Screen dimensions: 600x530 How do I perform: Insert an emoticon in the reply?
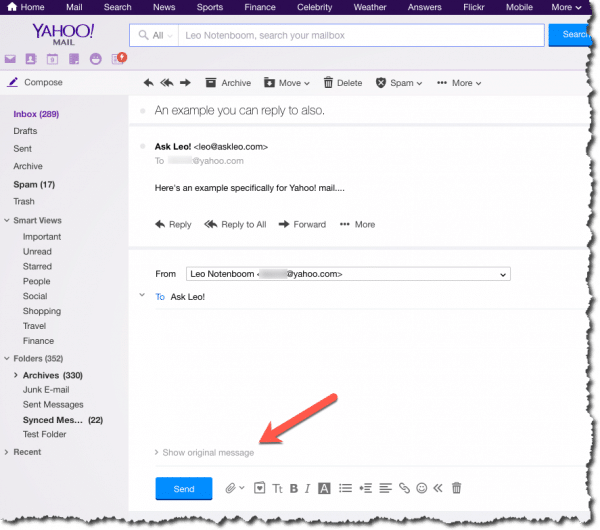click(421, 488)
